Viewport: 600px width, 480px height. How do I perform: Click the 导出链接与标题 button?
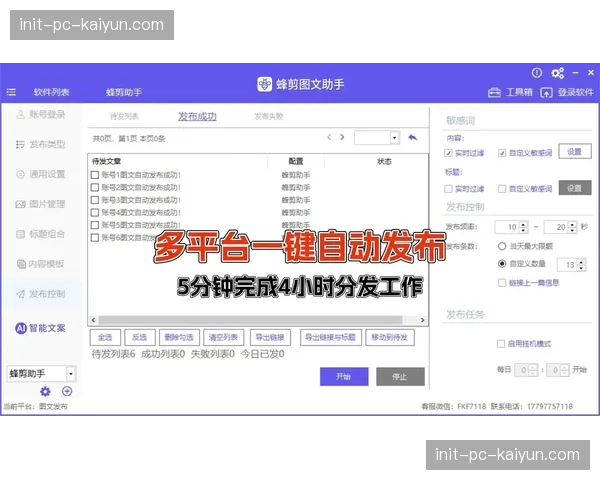coord(331,337)
